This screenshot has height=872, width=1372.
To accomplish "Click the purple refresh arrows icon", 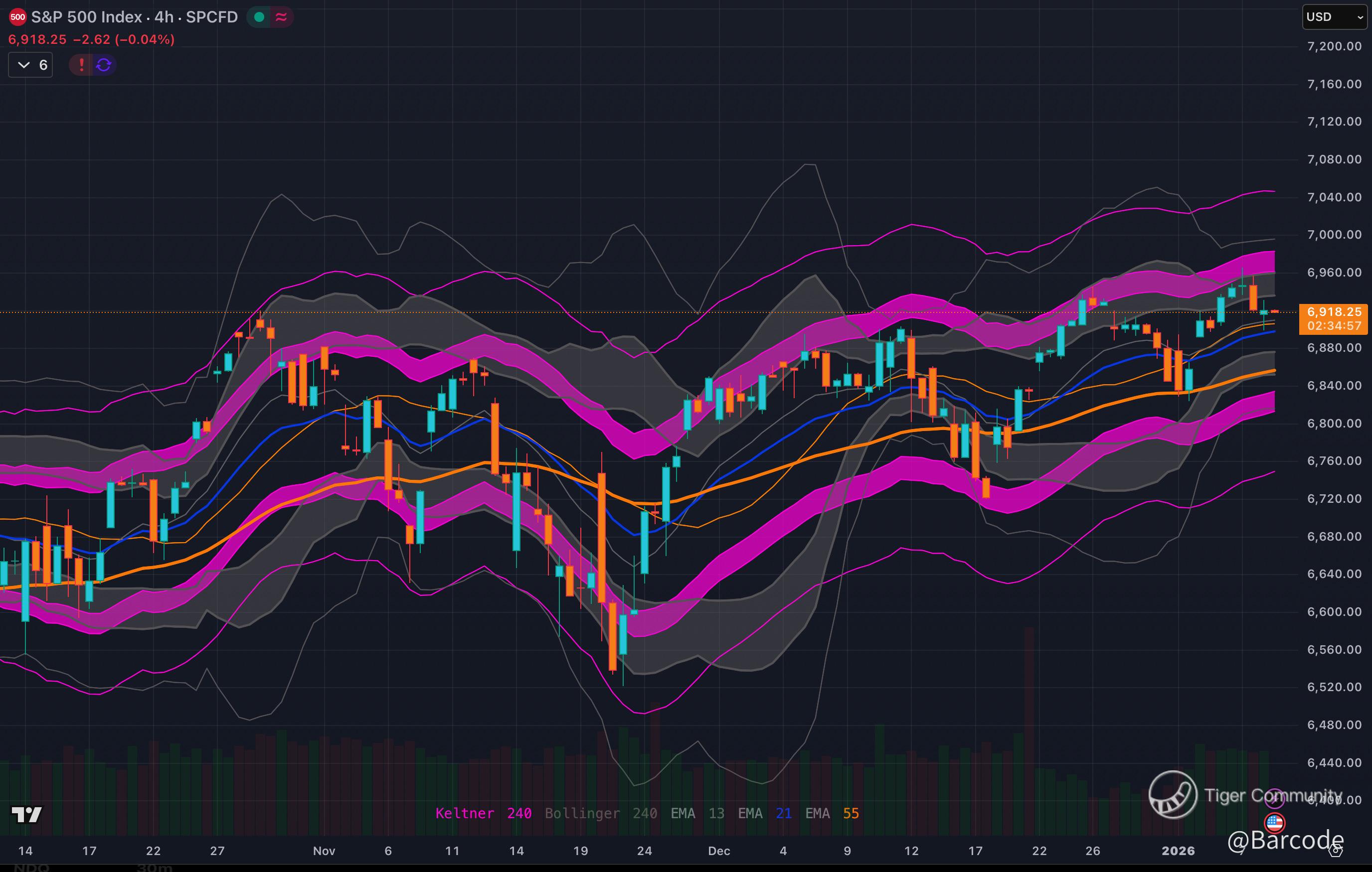I will [x=104, y=65].
